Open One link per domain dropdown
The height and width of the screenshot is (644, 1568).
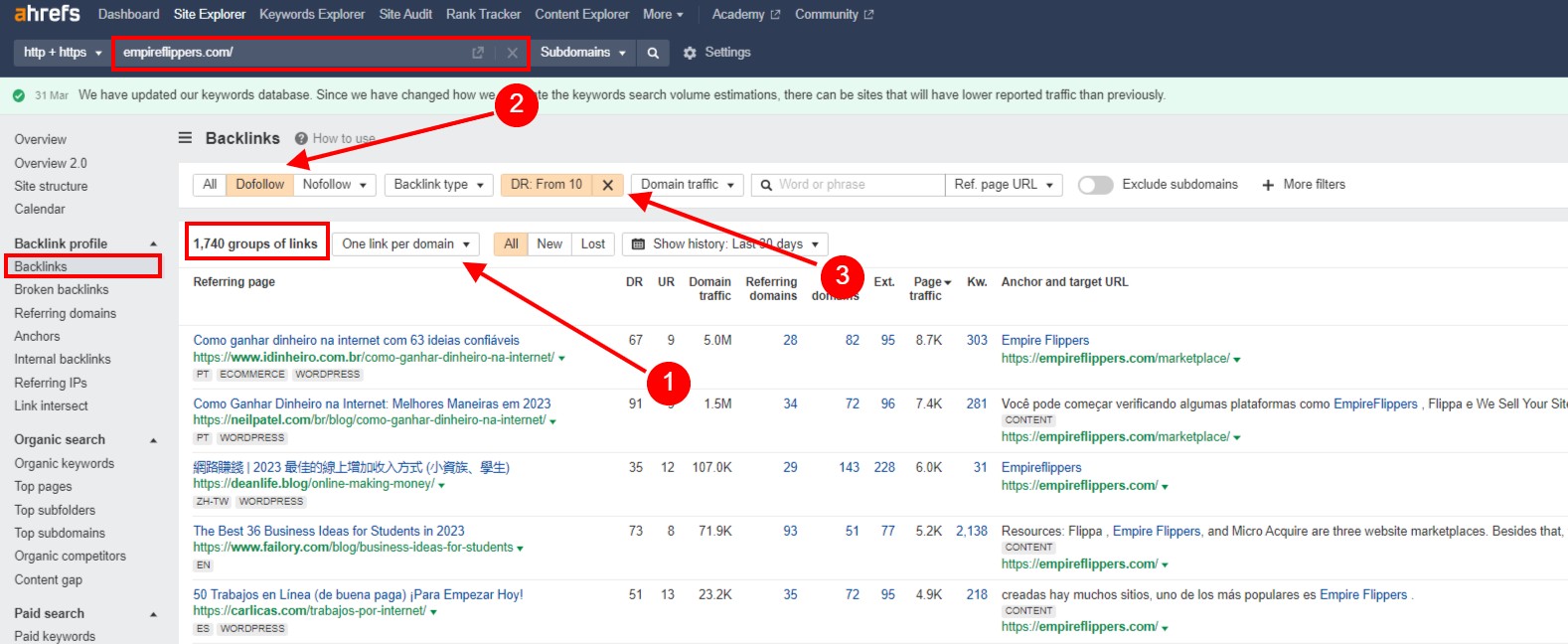click(x=405, y=244)
